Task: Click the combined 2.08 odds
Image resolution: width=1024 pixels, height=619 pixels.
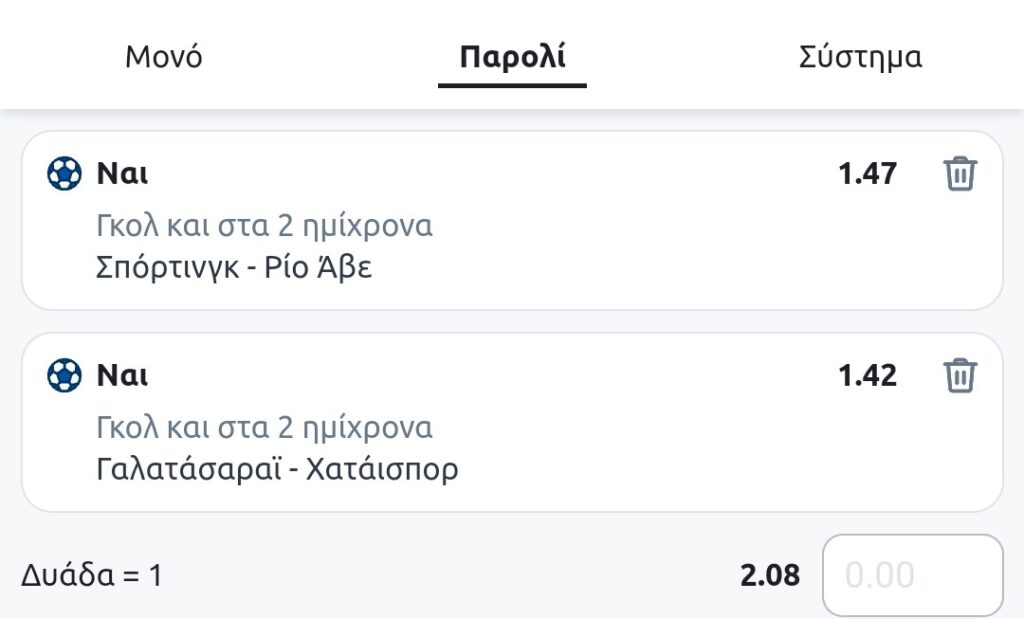Action: coord(769,575)
